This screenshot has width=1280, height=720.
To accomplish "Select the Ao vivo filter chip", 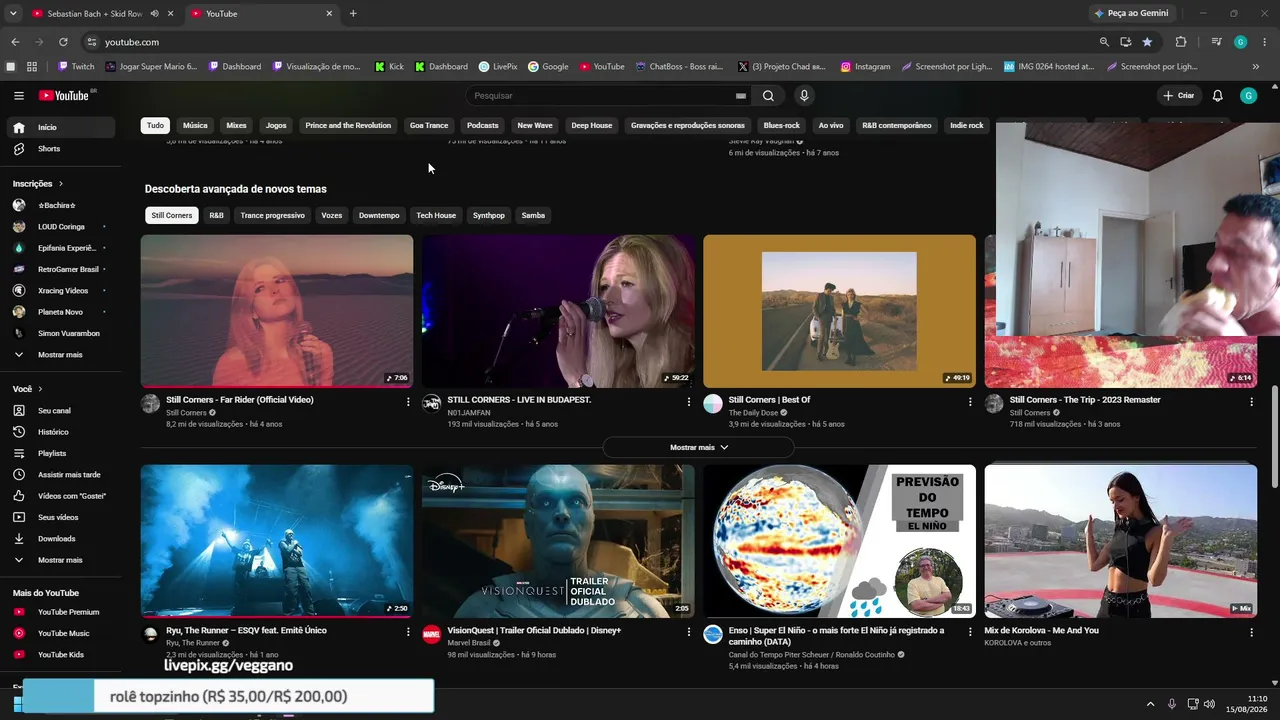I will 830,126.
